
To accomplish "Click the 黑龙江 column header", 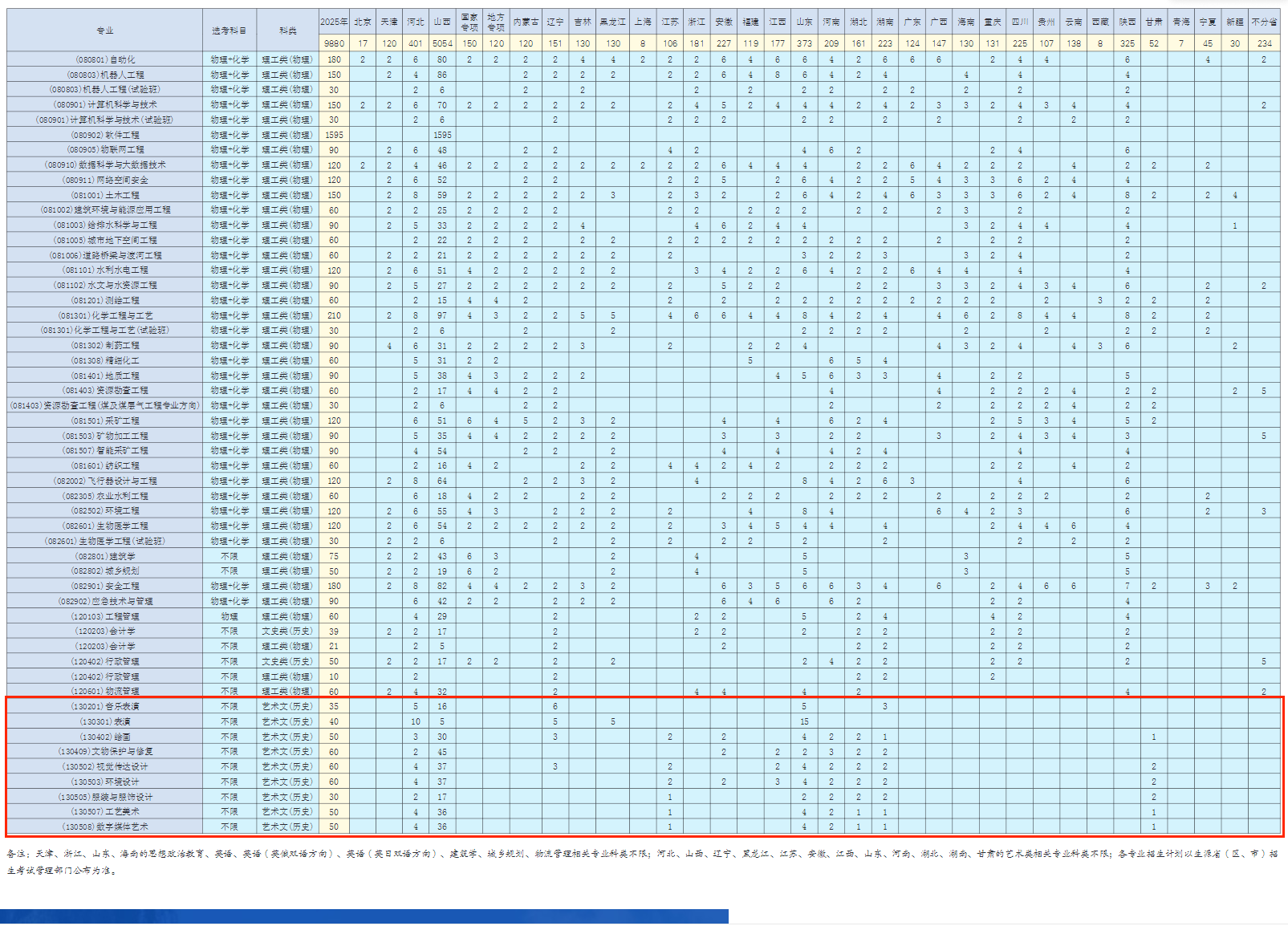I will pos(613,22).
